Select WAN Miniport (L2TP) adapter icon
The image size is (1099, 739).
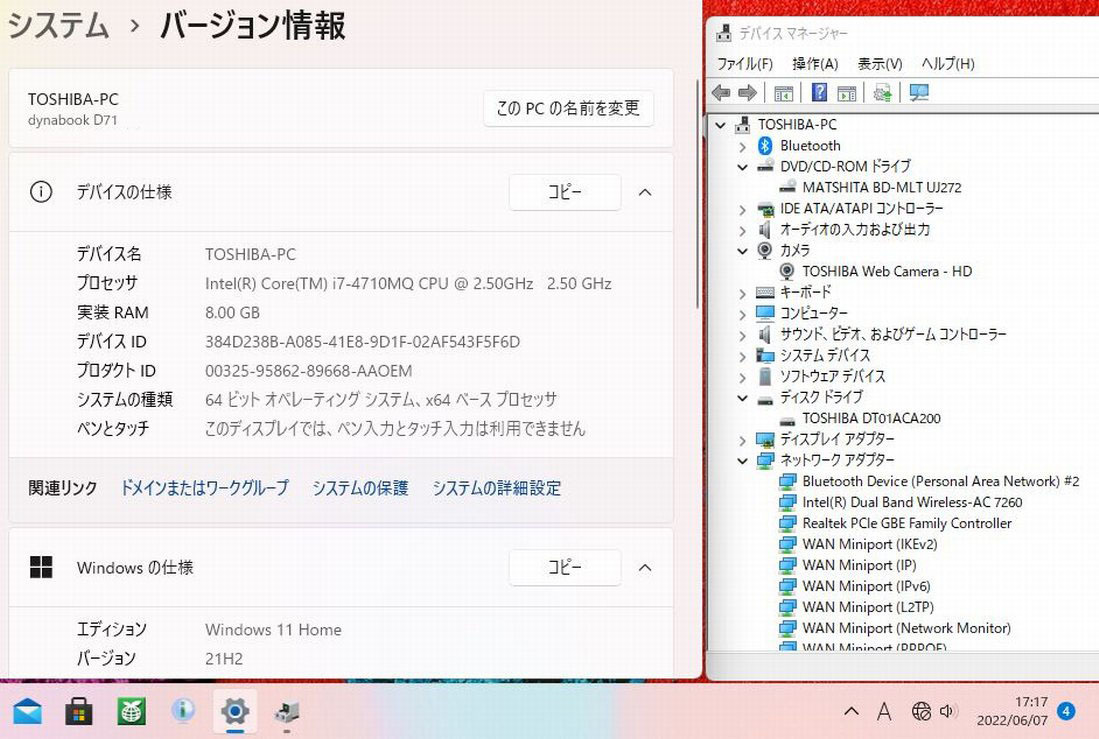pyautogui.click(x=788, y=608)
